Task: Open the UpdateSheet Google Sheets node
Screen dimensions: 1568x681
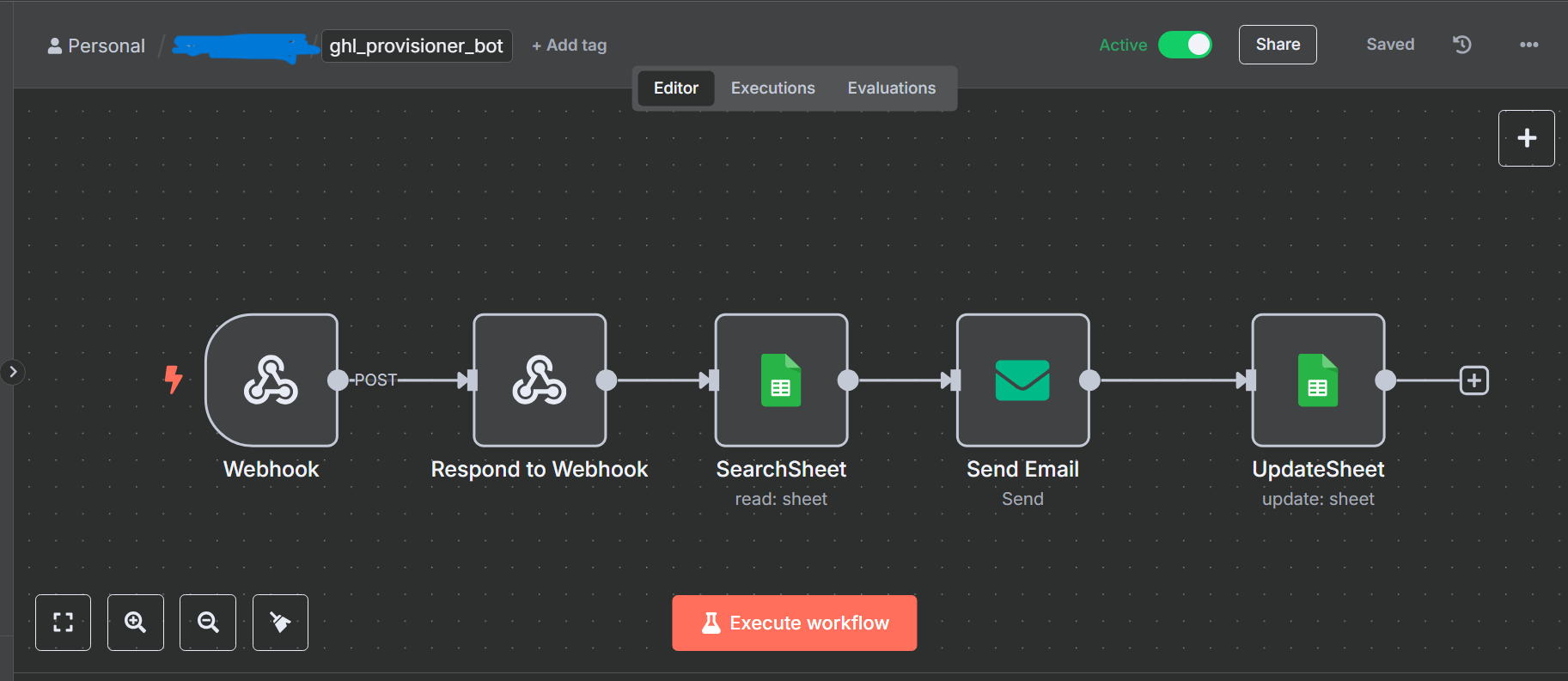Action: click(1318, 380)
